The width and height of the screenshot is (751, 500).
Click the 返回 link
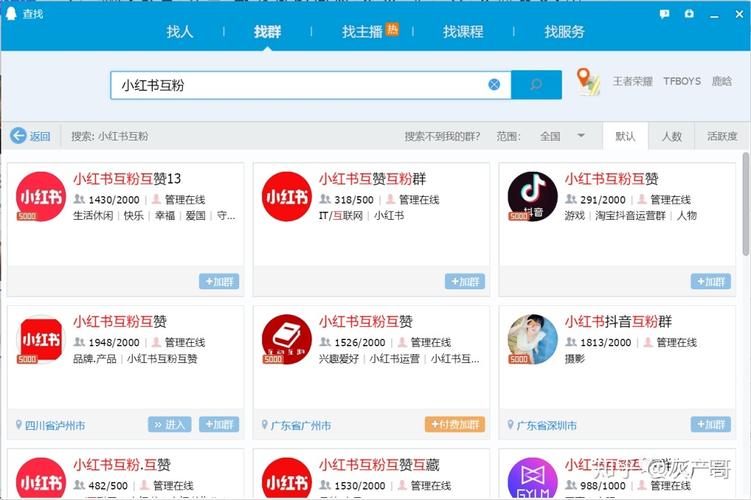tap(40, 136)
